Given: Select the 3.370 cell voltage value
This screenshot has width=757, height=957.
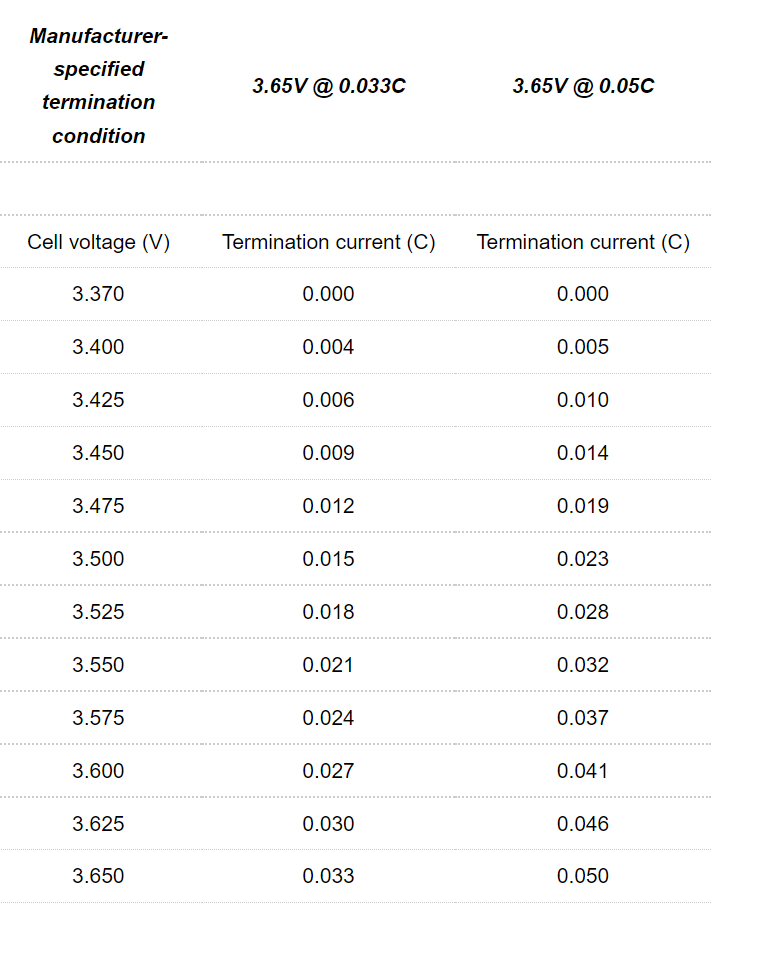Looking at the screenshot, I should point(98,294).
